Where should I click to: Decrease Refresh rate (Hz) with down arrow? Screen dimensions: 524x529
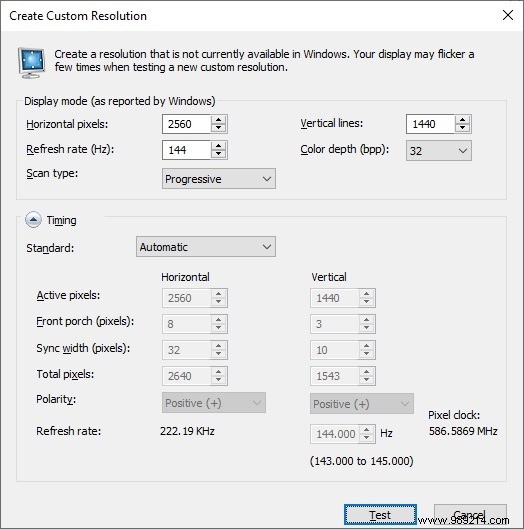pos(219,154)
